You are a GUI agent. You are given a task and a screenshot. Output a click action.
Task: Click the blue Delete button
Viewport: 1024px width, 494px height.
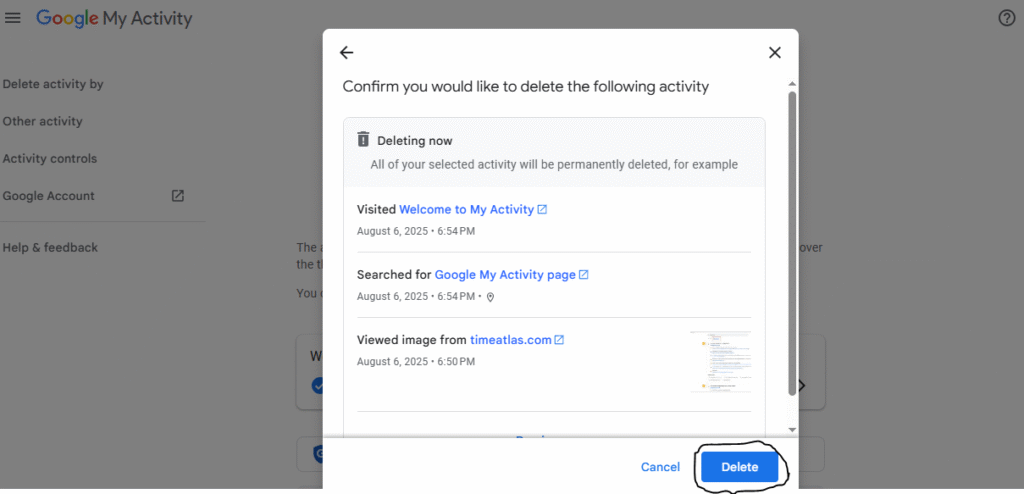[x=739, y=467]
